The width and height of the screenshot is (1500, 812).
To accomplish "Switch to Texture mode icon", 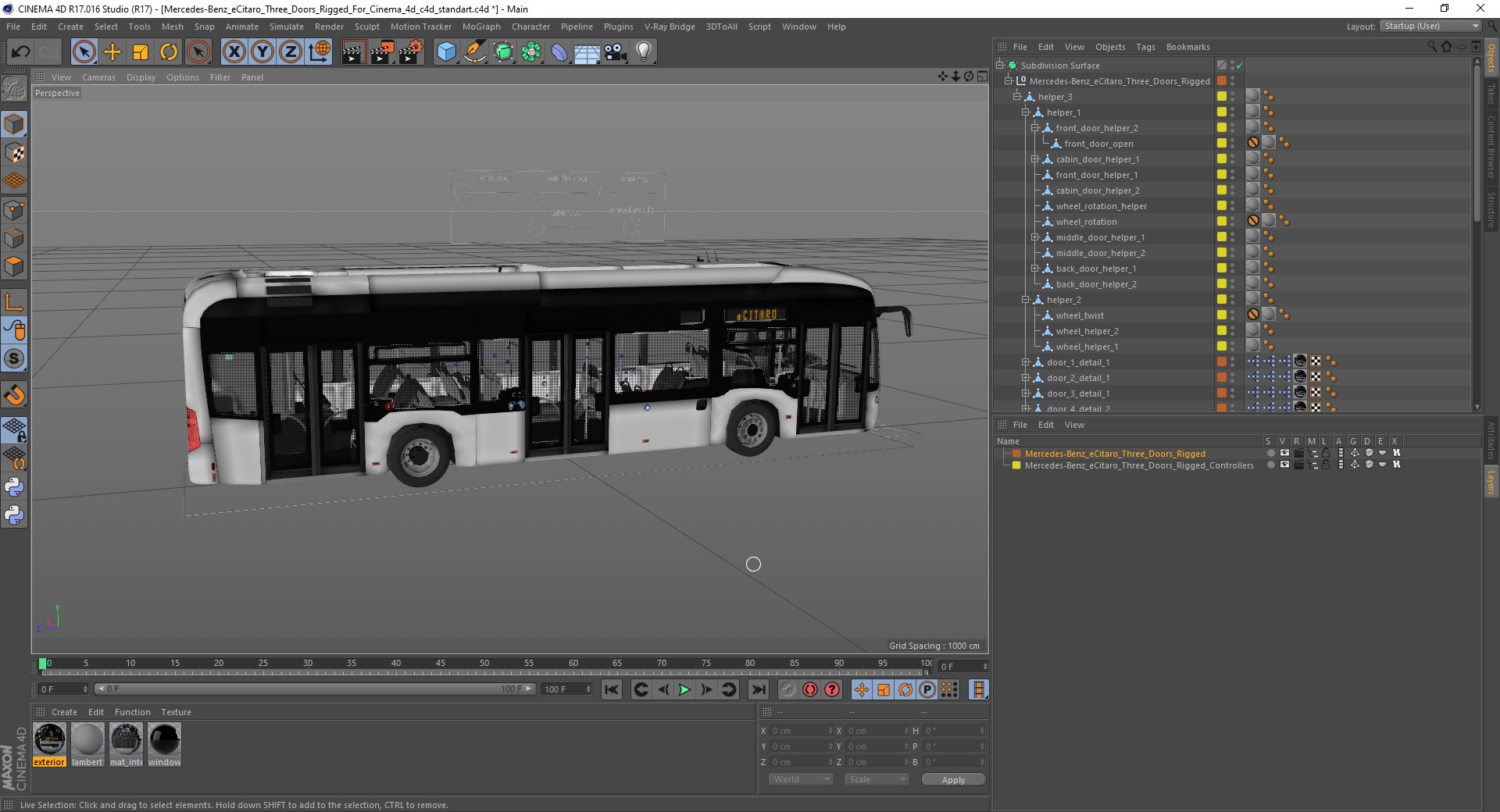I will coord(14,153).
